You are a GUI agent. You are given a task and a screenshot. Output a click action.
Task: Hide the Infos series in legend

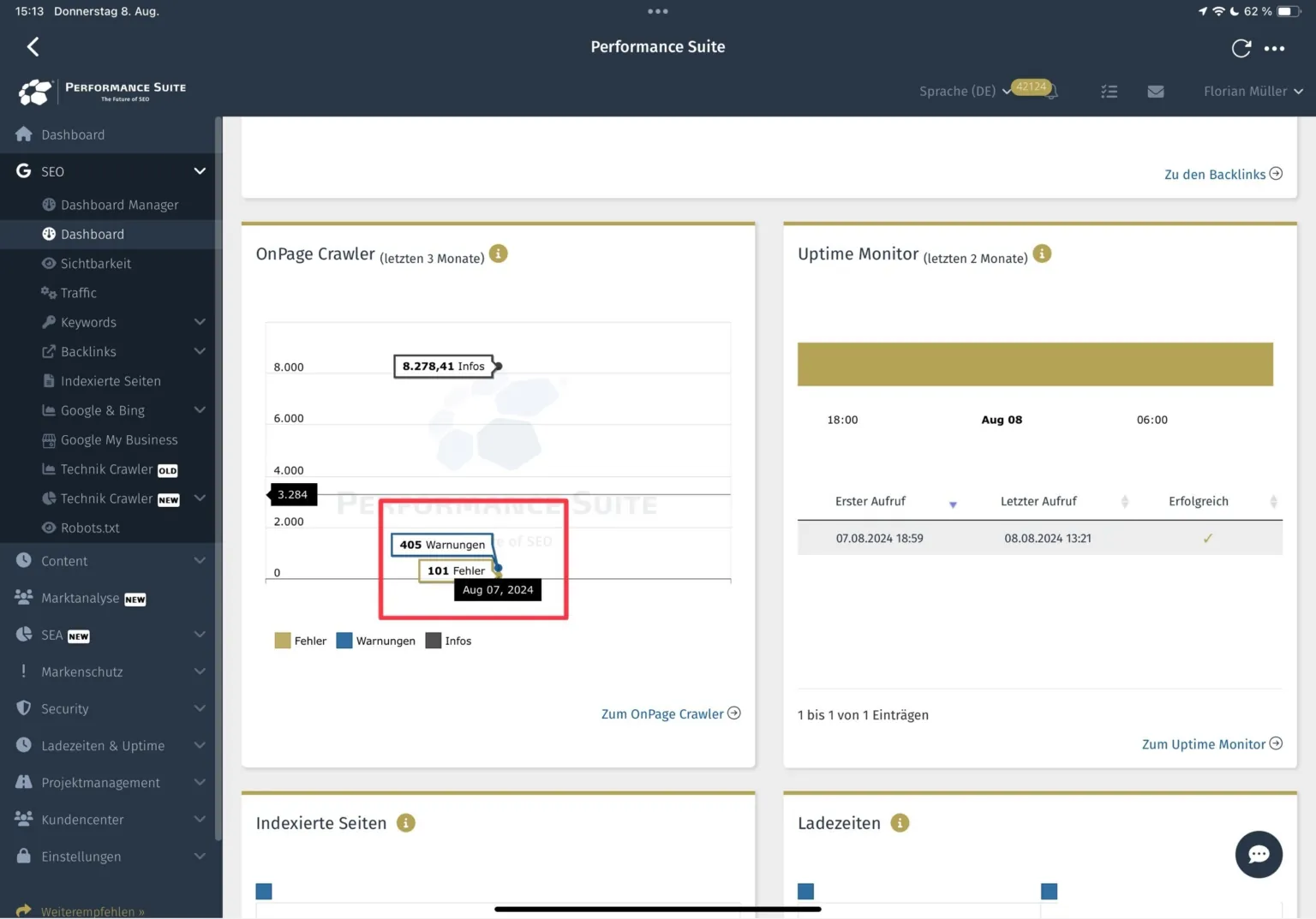pos(449,641)
